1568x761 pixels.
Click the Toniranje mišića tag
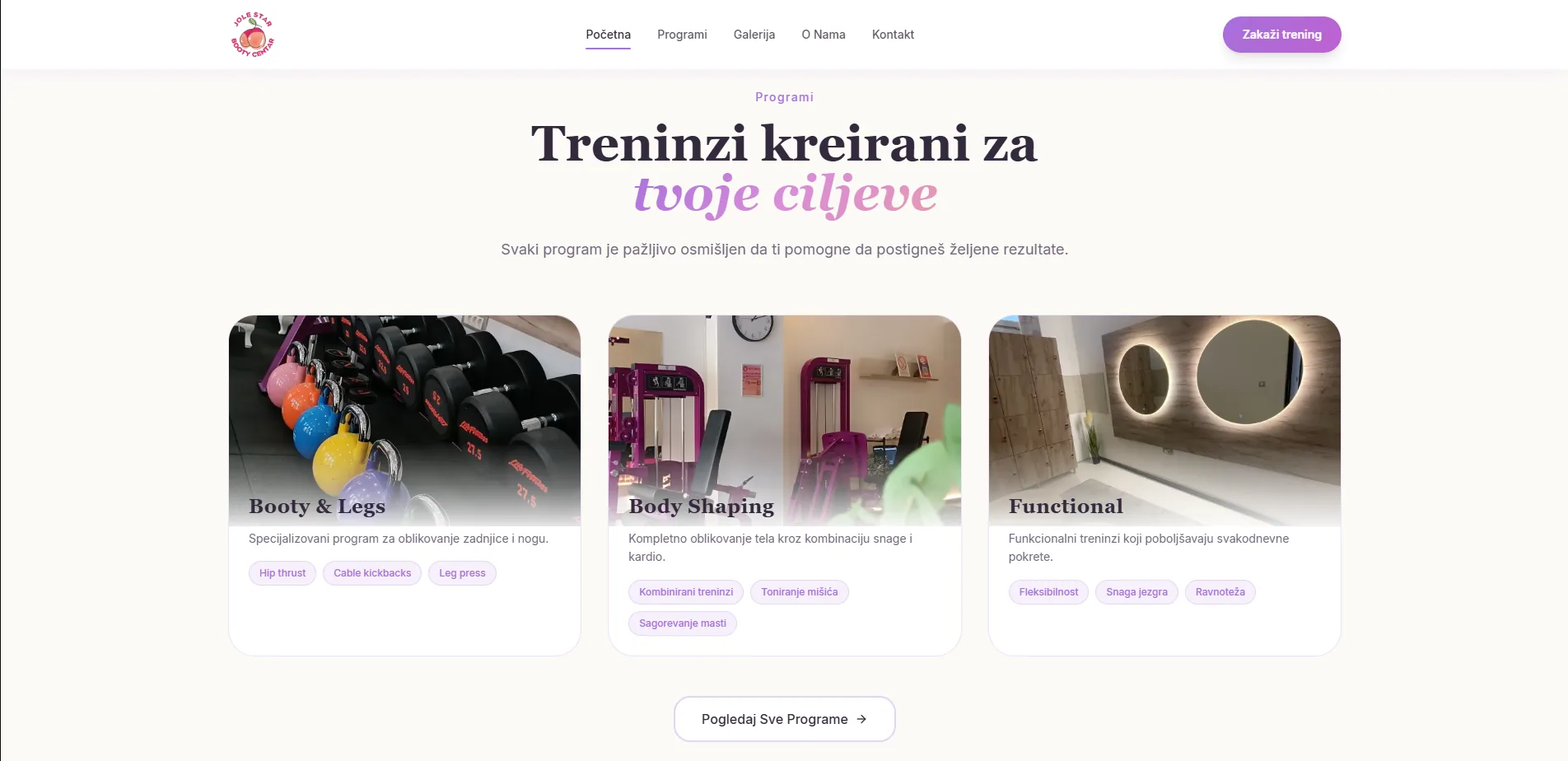tap(800, 592)
